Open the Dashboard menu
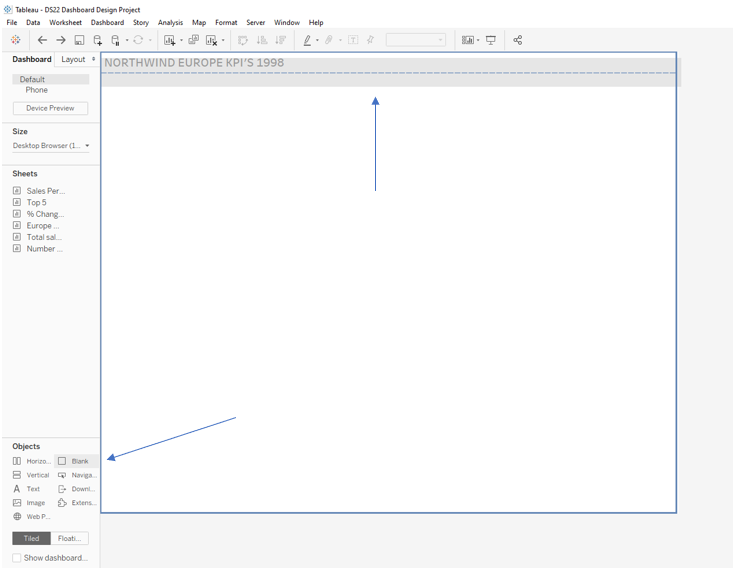 point(108,22)
